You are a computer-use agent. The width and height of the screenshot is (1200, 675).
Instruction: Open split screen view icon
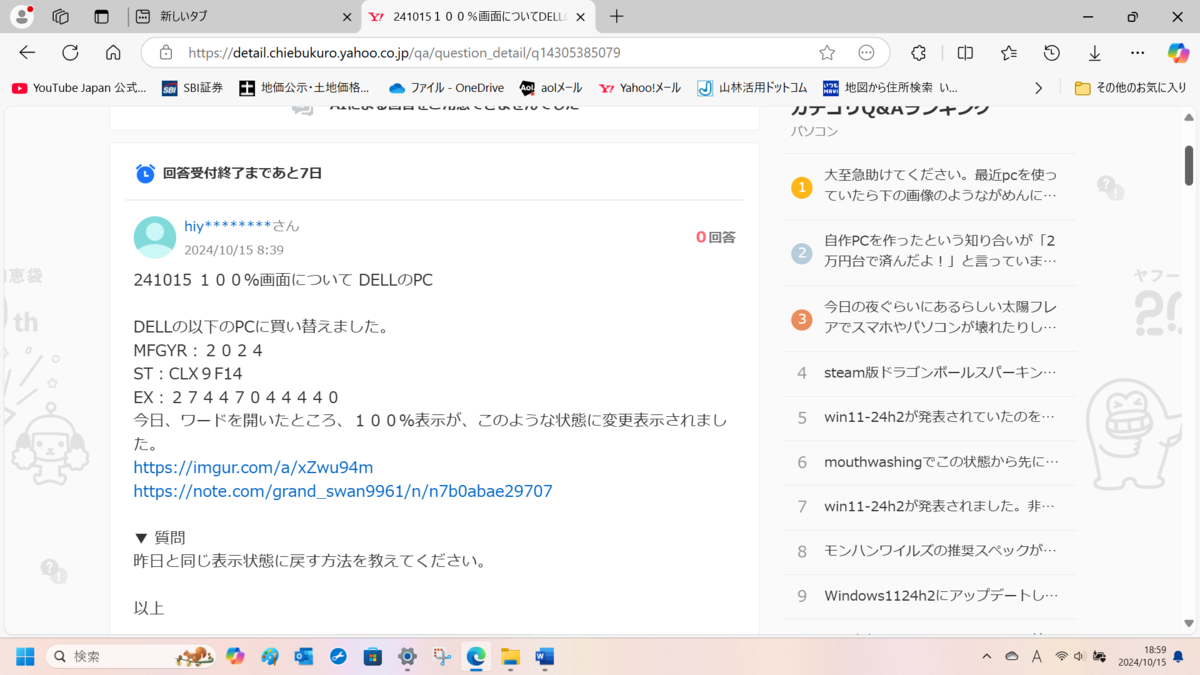pyautogui.click(x=965, y=53)
